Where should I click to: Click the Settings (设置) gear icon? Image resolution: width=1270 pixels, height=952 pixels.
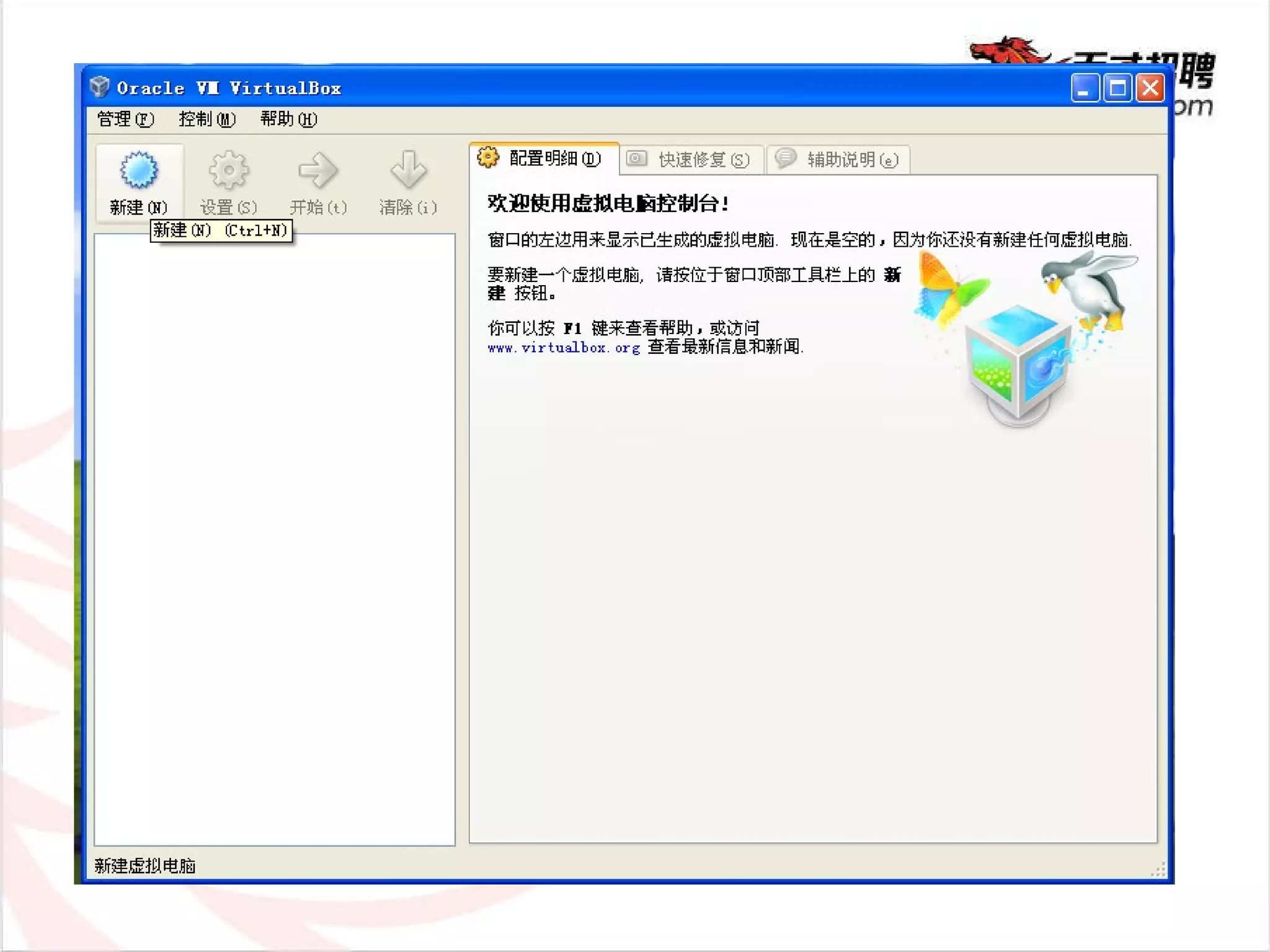[x=228, y=170]
